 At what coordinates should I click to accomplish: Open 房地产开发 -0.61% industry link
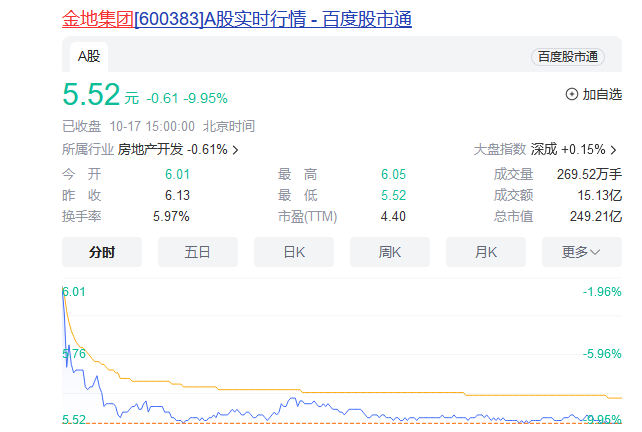172,149
